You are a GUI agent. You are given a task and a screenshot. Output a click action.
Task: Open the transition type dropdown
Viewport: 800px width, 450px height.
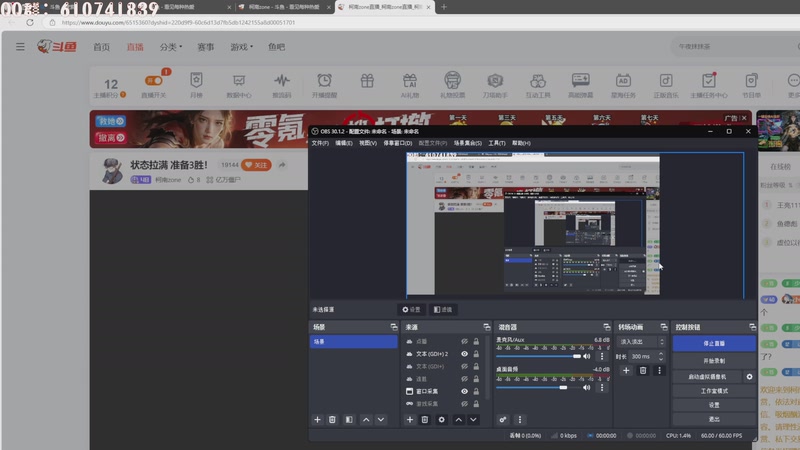click(x=641, y=341)
